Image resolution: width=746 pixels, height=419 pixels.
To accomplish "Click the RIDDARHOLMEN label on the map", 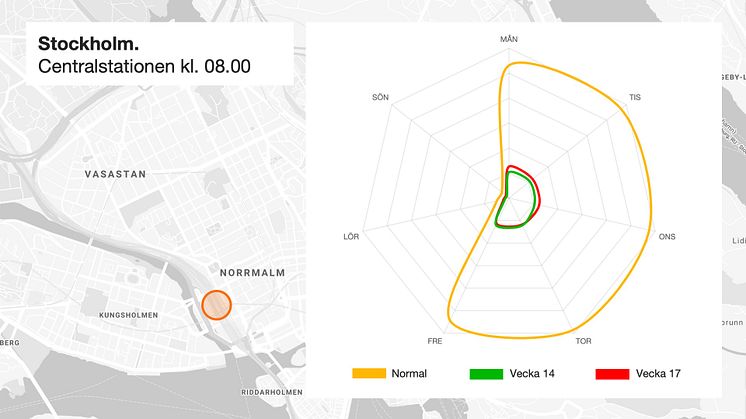I will pos(272,392).
